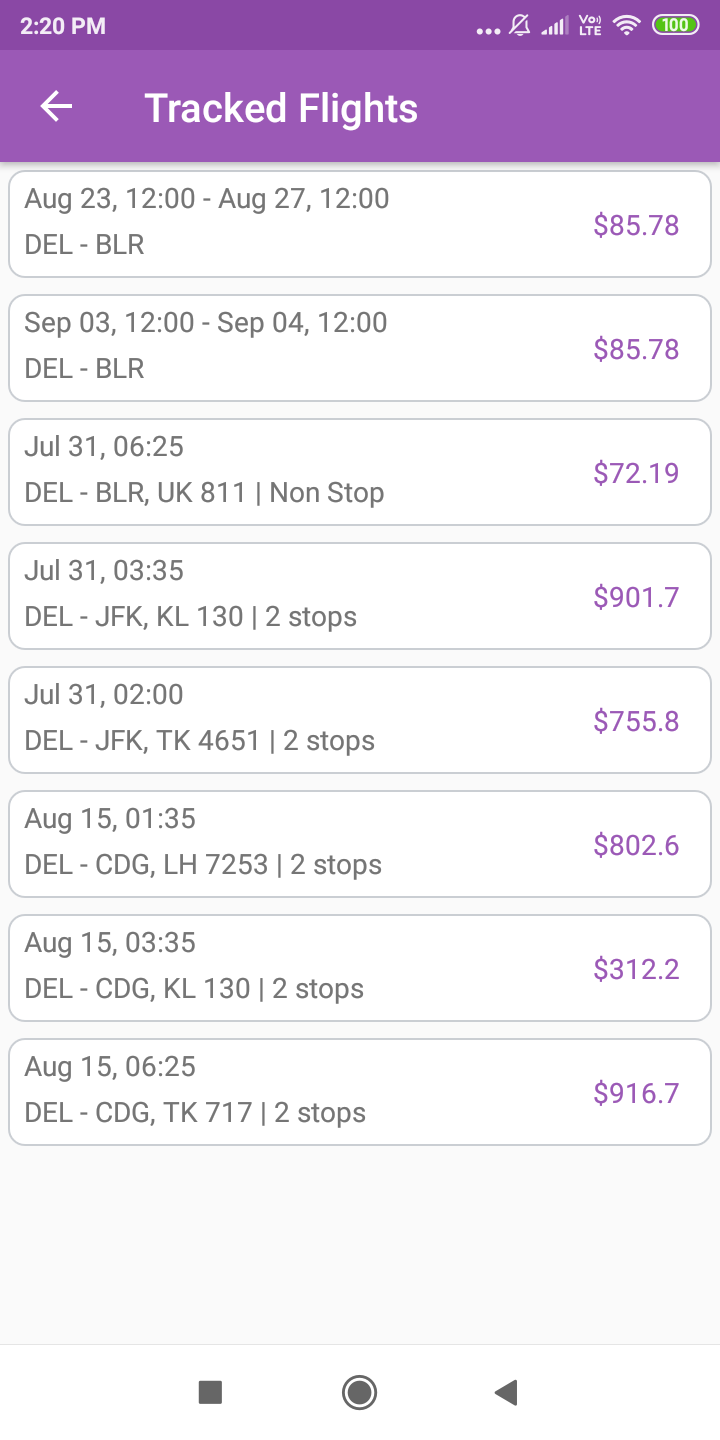Tap the Wi-Fi status icon
Screen dimensions: 720x1440
coord(627,26)
